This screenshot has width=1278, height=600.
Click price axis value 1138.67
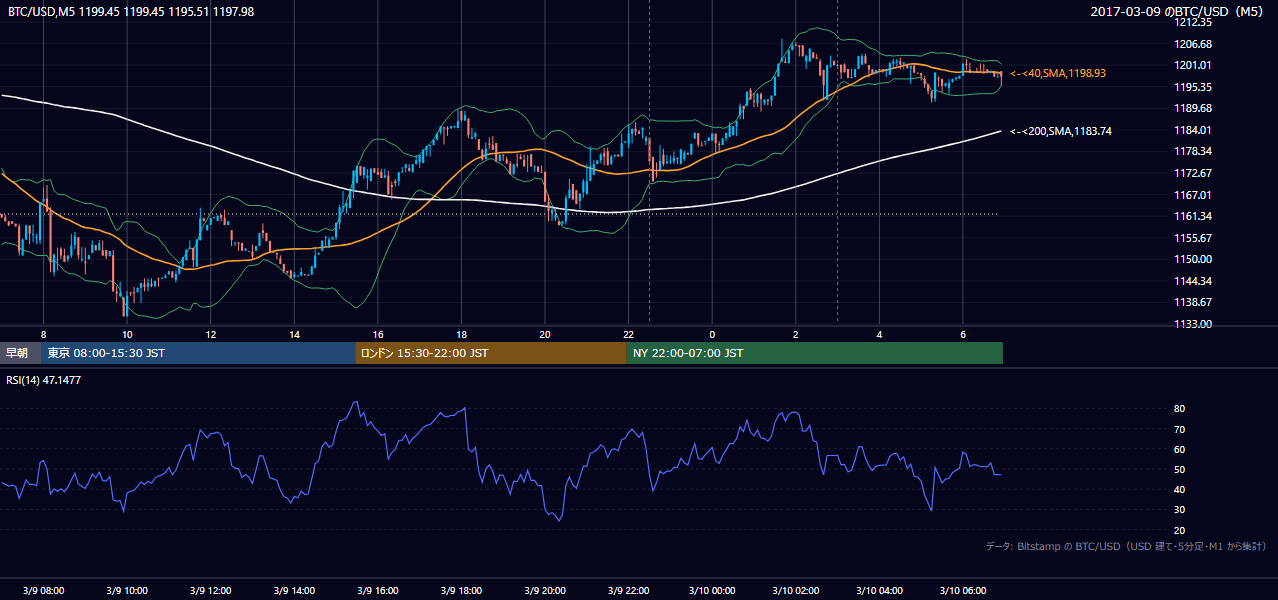pyautogui.click(x=1194, y=302)
